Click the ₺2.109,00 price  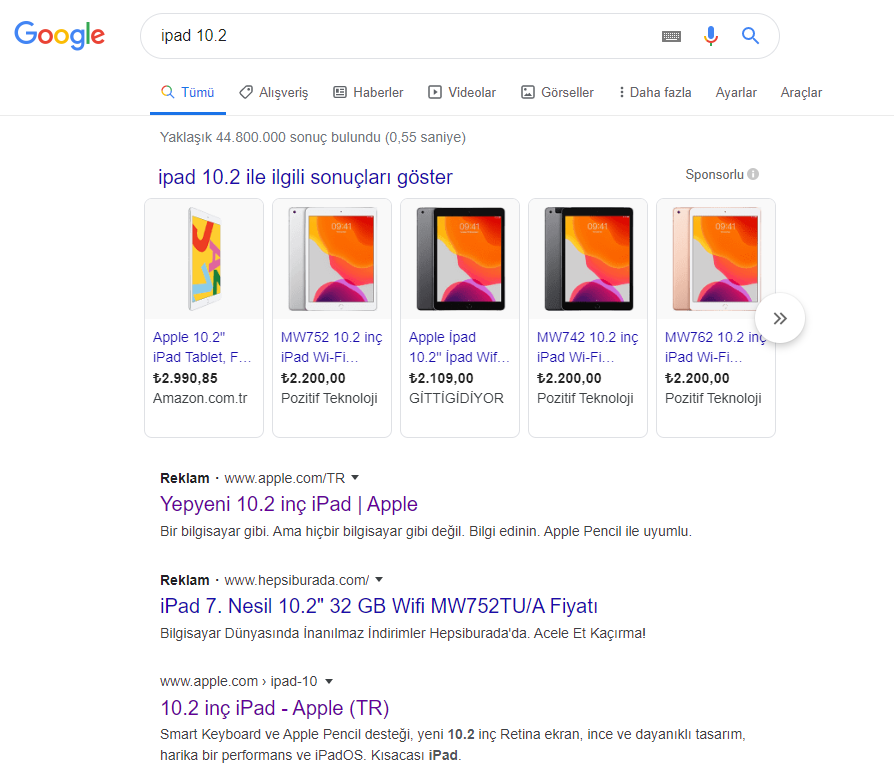tap(441, 378)
